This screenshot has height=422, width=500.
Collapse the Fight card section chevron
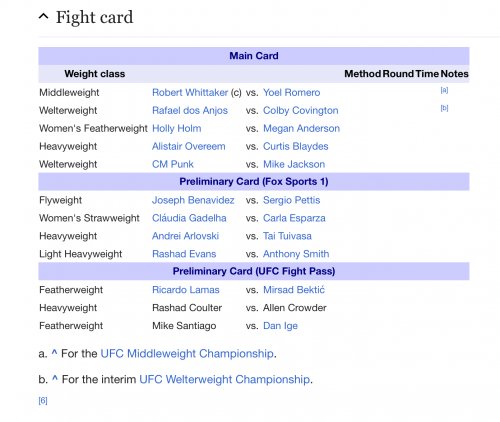44,16
